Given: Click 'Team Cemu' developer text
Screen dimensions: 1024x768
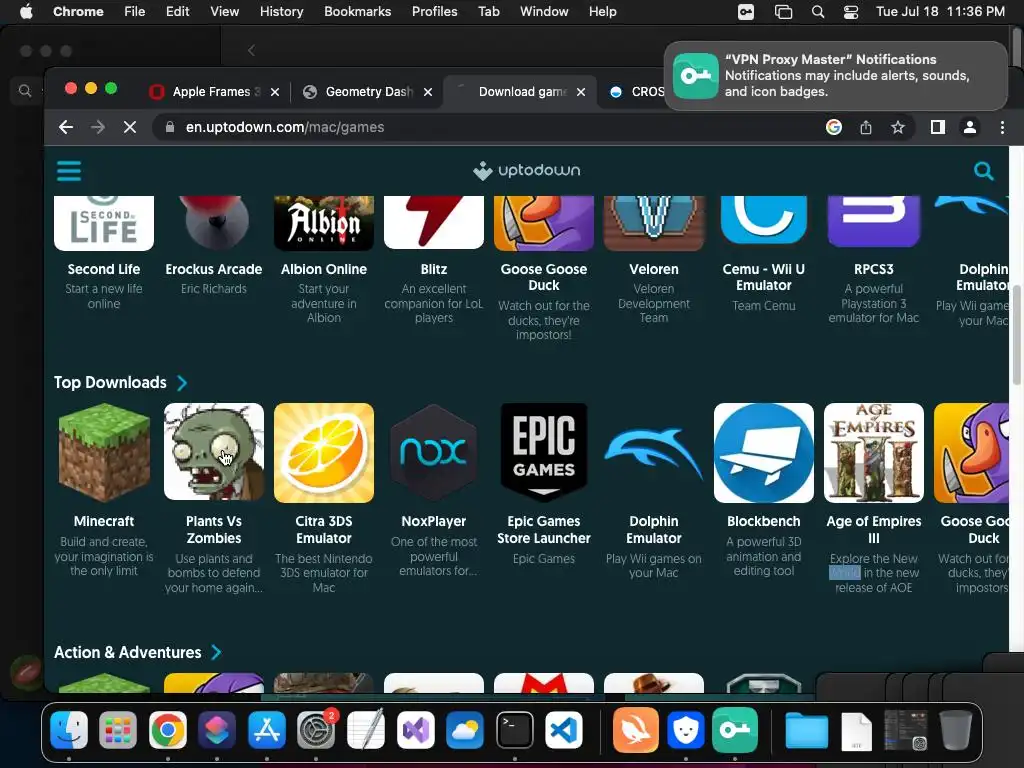Looking at the screenshot, I should click(x=763, y=306).
